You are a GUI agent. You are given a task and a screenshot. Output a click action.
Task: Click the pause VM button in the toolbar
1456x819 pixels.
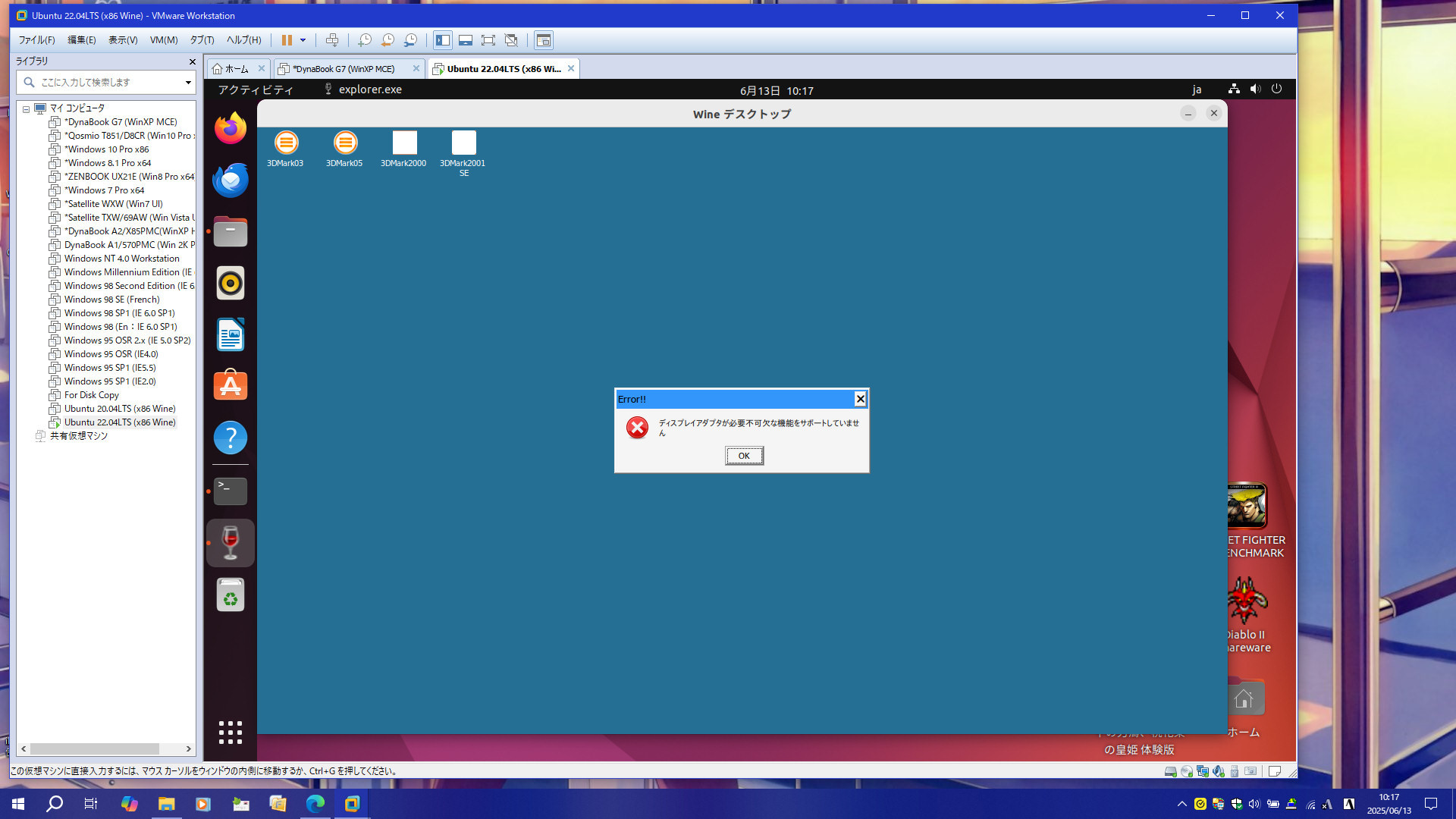(x=287, y=40)
